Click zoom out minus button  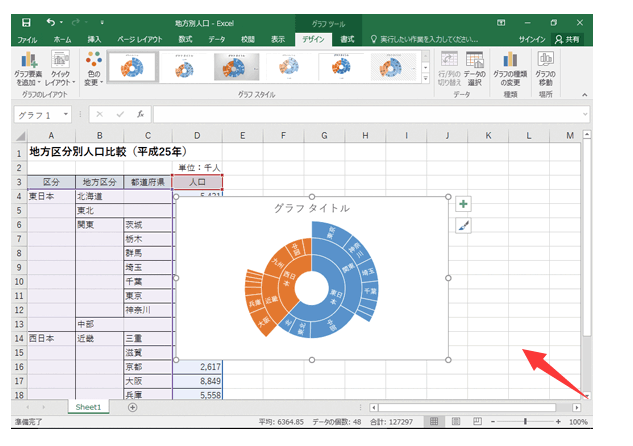pyautogui.click(x=493, y=422)
